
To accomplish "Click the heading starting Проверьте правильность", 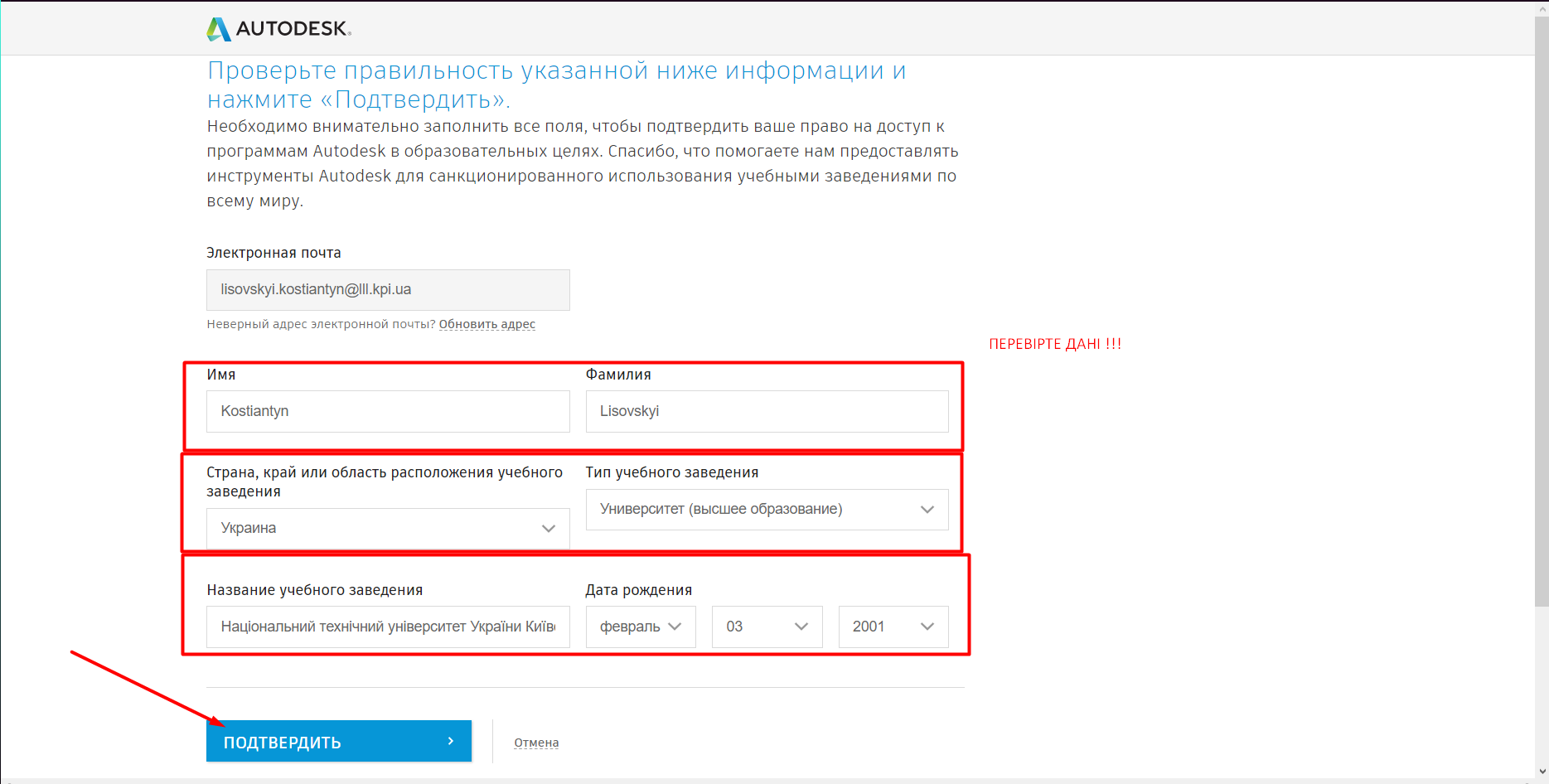I will (x=557, y=85).
